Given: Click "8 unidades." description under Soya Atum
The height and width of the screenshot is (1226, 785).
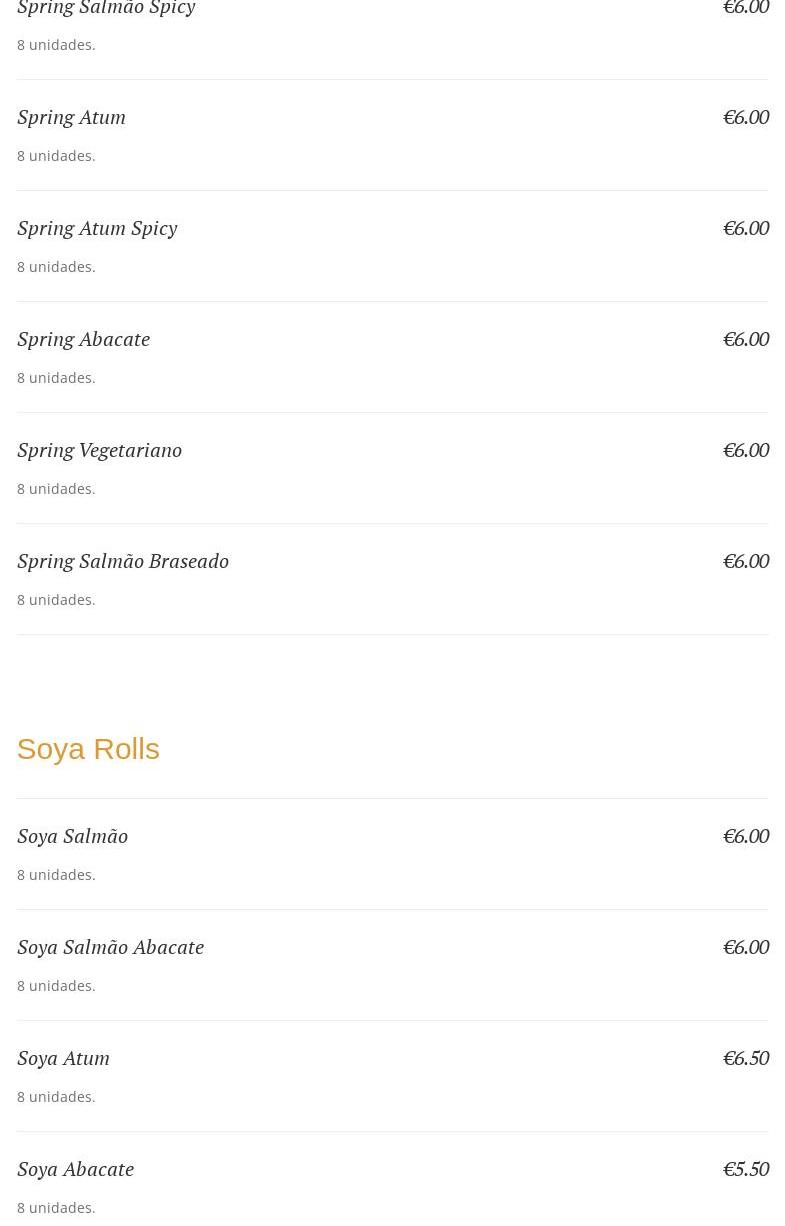Looking at the screenshot, I should [x=56, y=1097].
